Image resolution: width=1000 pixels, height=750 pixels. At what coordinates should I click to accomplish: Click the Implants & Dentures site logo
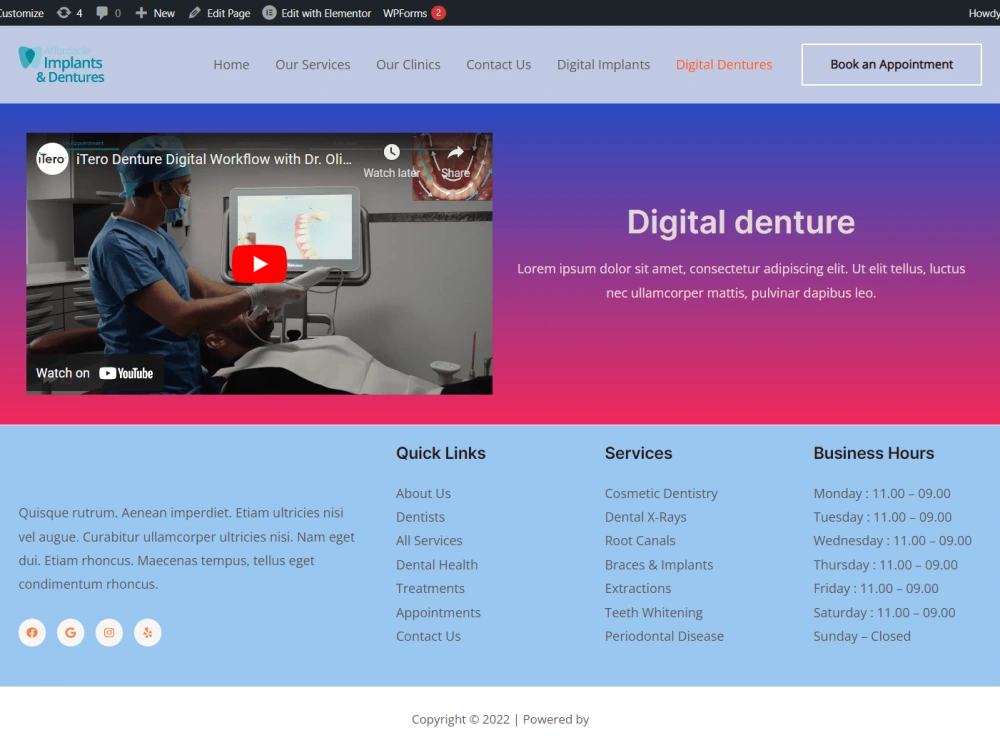coord(61,65)
